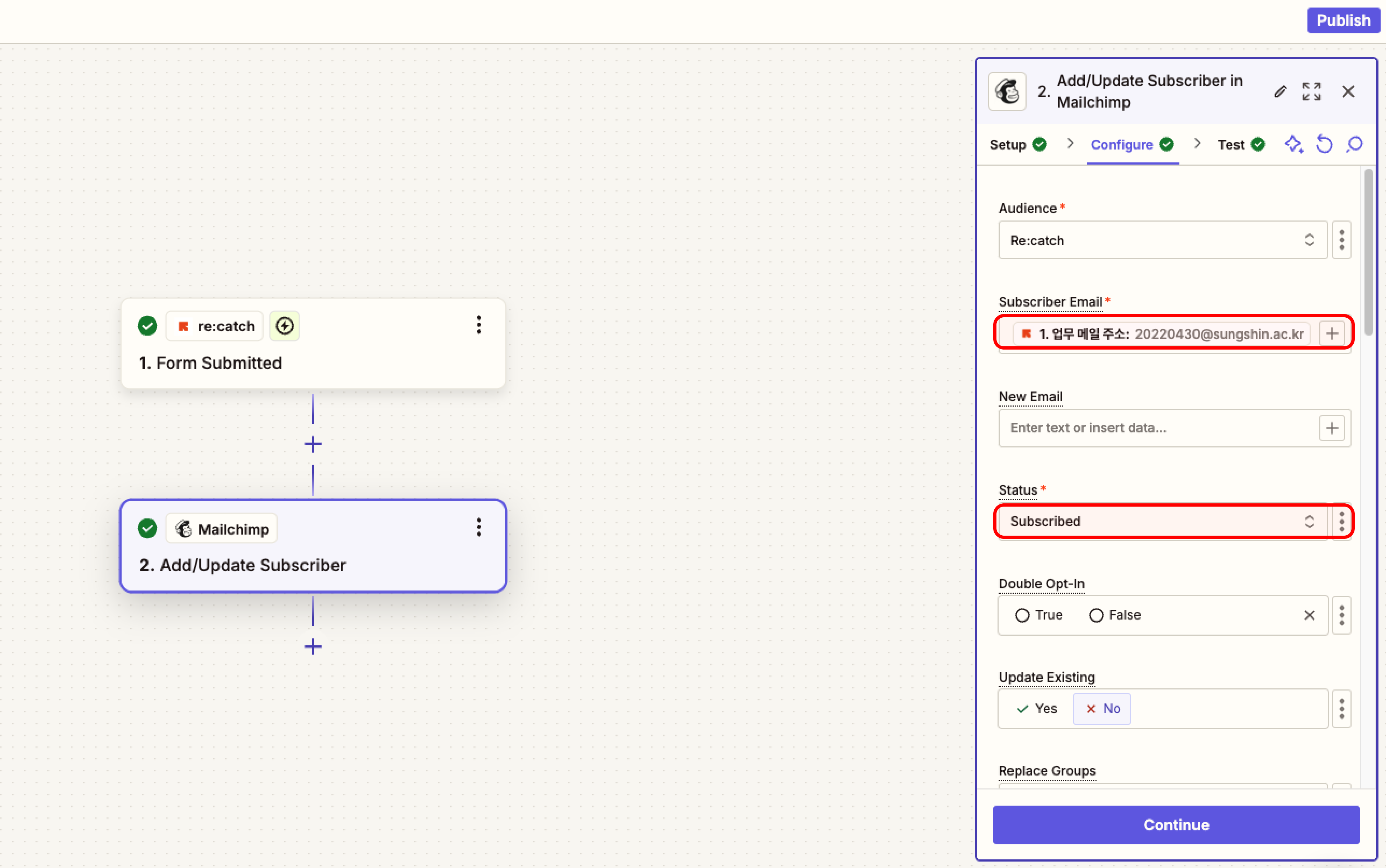Click the New Email field label
Image resolution: width=1386 pixels, height=868 pixels.
(x=1031, y=396)
